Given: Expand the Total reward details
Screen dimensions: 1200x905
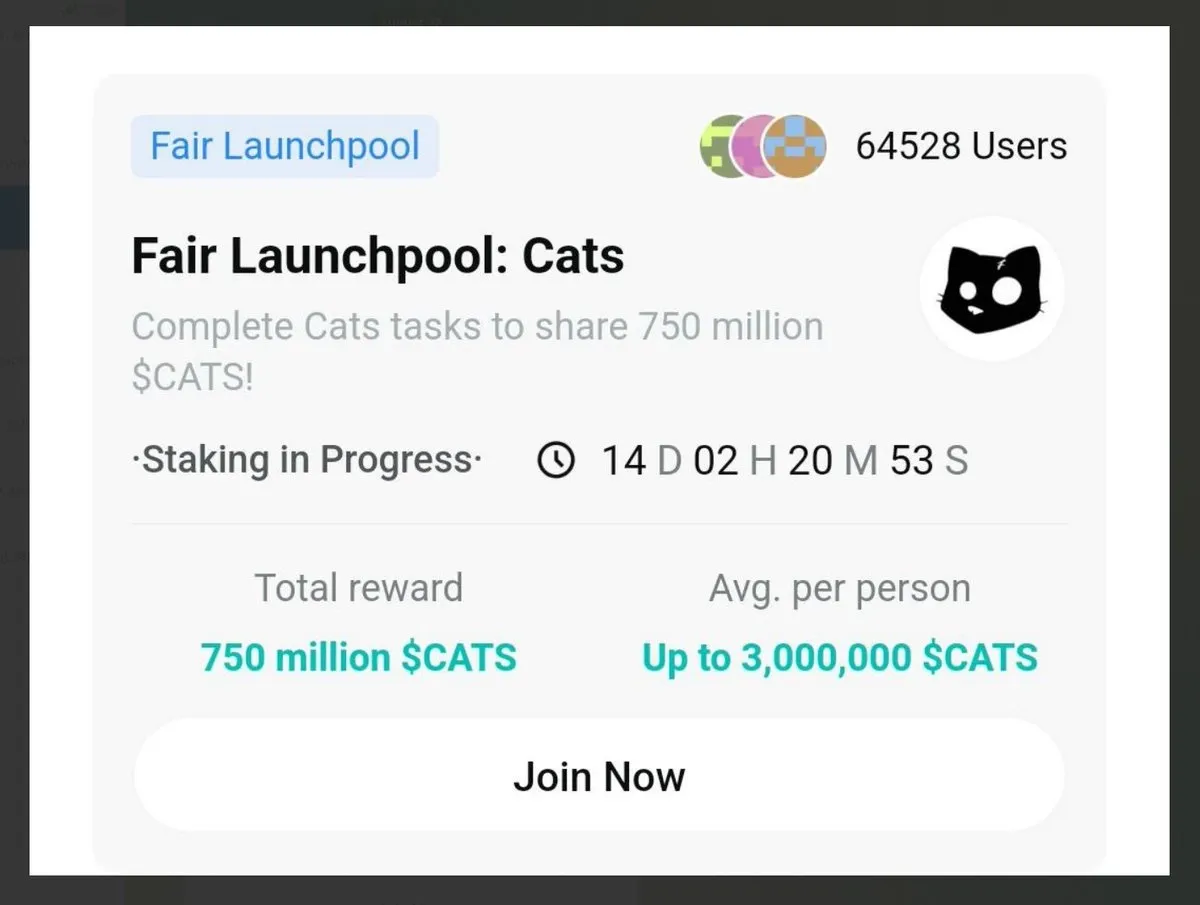Looking at the screenshot, I should click(x=358, y=588).
